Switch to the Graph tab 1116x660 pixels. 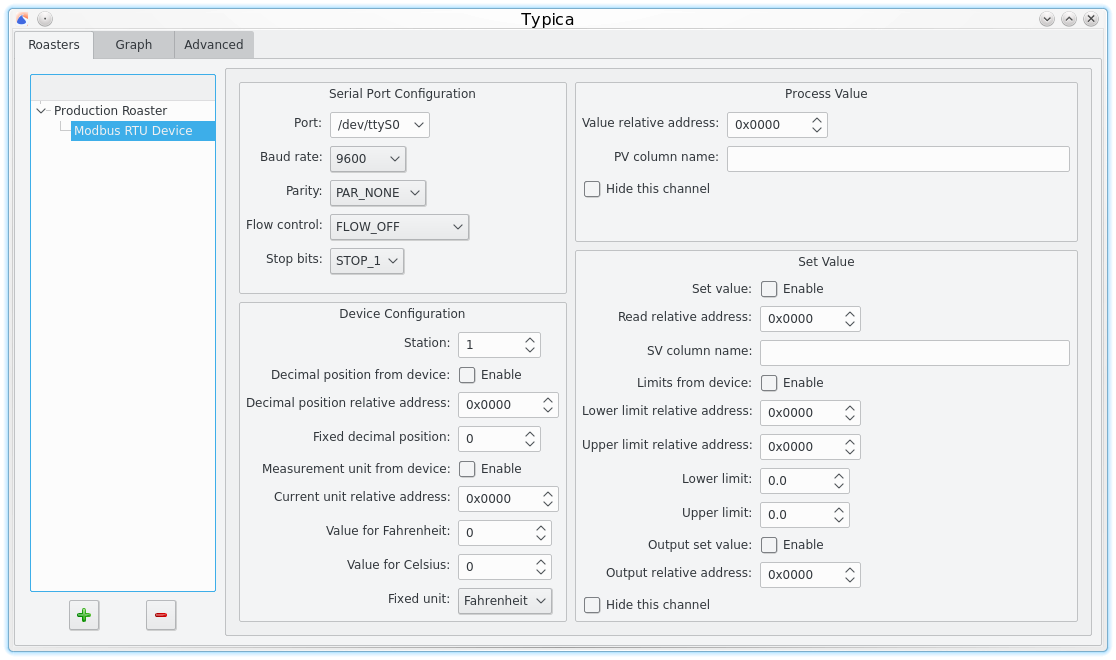[133, 45]
